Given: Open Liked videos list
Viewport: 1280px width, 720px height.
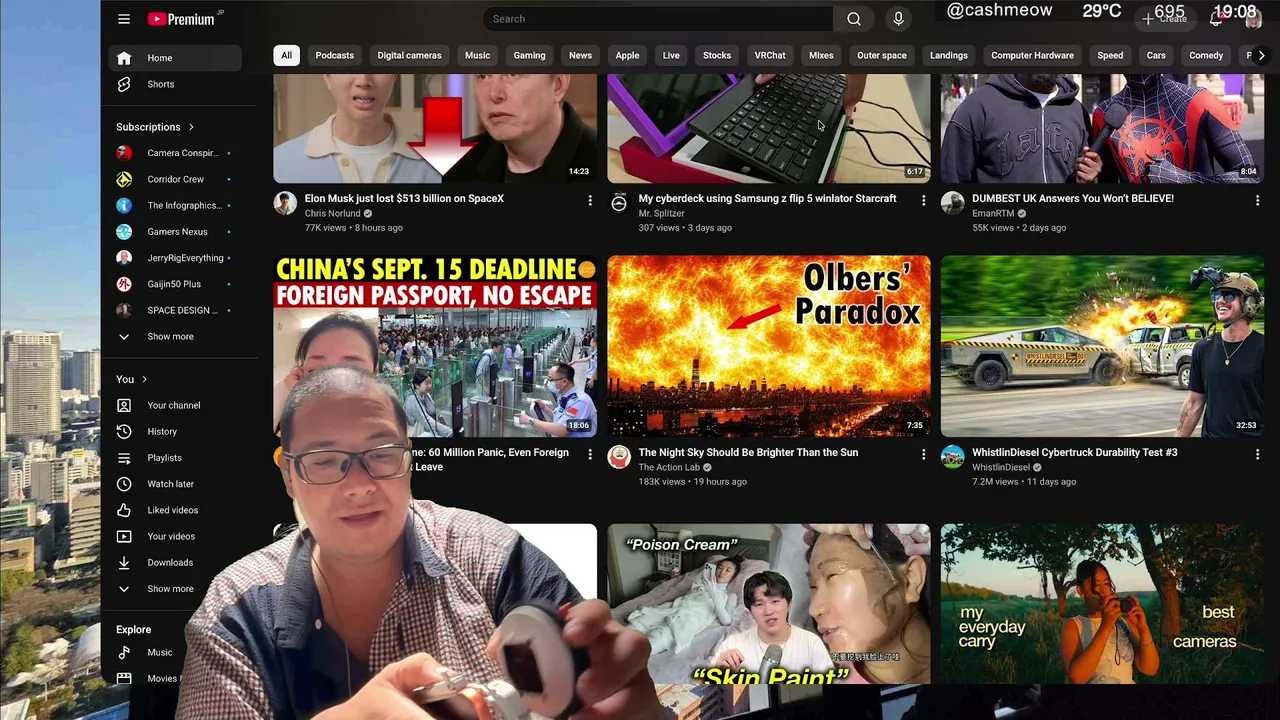Looking at the screenshot, I should (175, 510).
